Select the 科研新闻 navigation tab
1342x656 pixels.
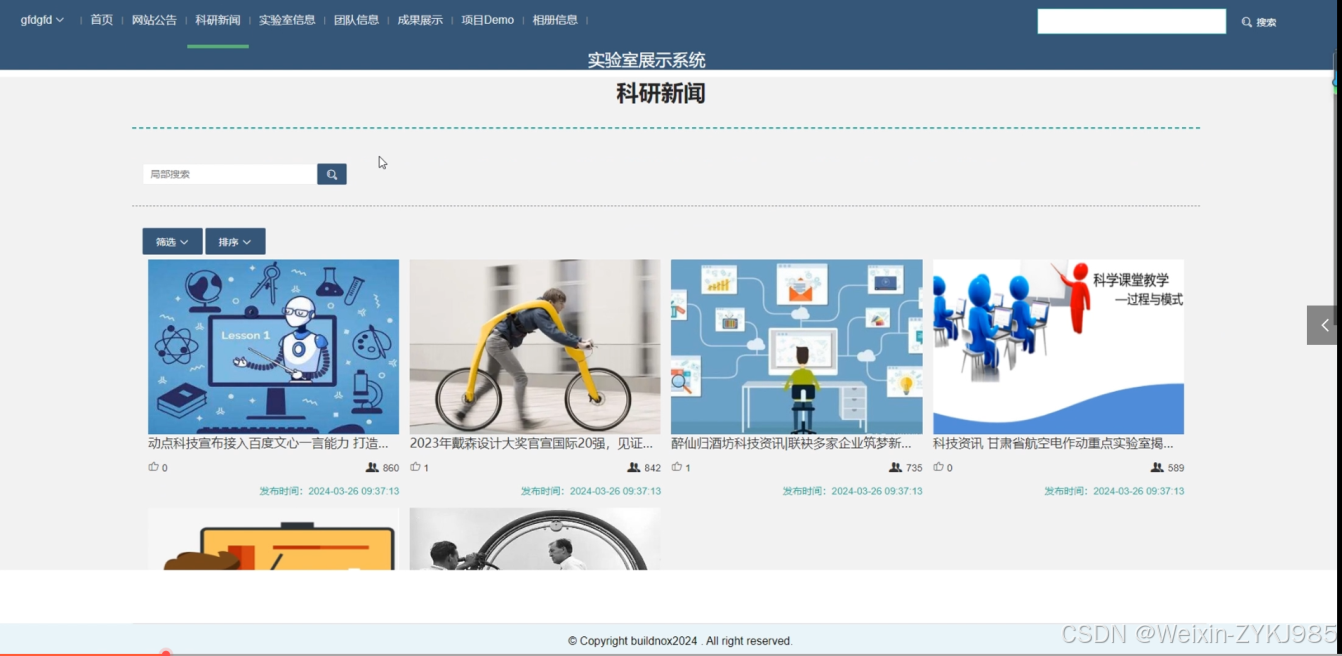(x=218, y=20)
